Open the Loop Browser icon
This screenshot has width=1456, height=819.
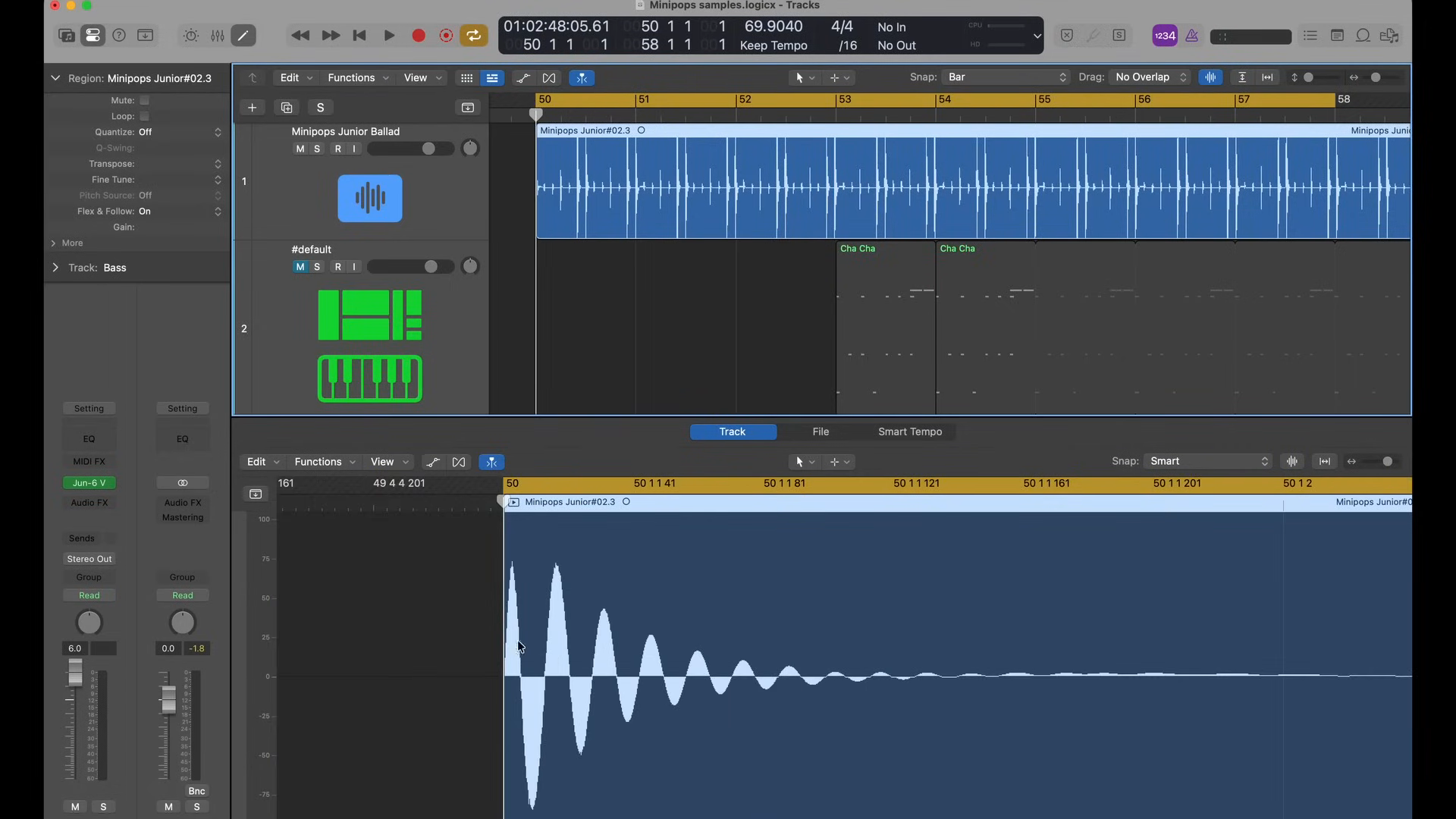[x=1363, y=36]
